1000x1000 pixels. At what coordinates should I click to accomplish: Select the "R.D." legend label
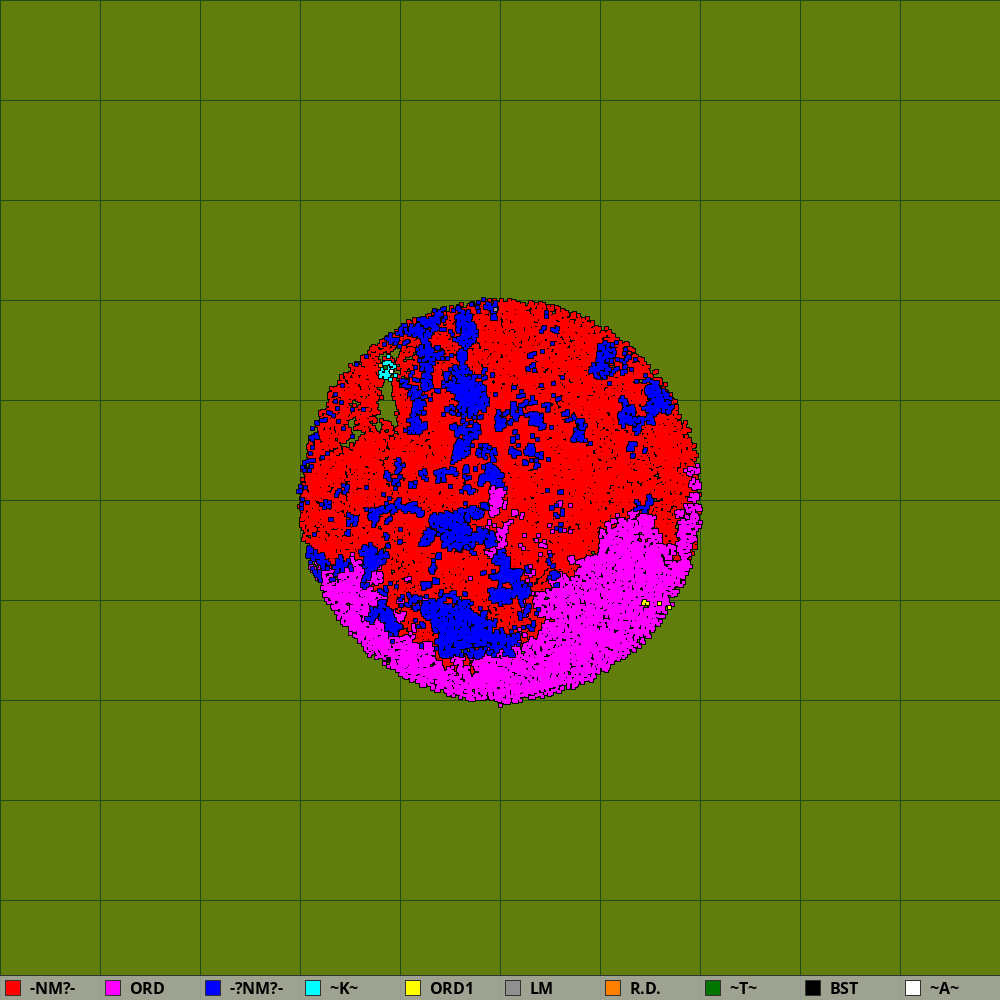645,988
